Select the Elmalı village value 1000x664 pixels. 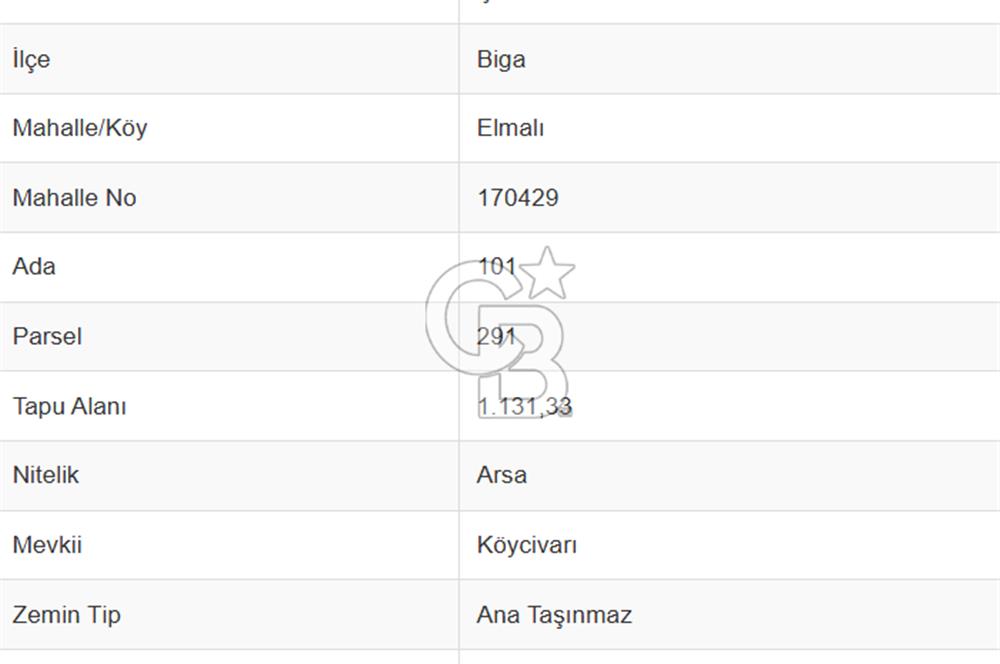[x=510, y=128]
